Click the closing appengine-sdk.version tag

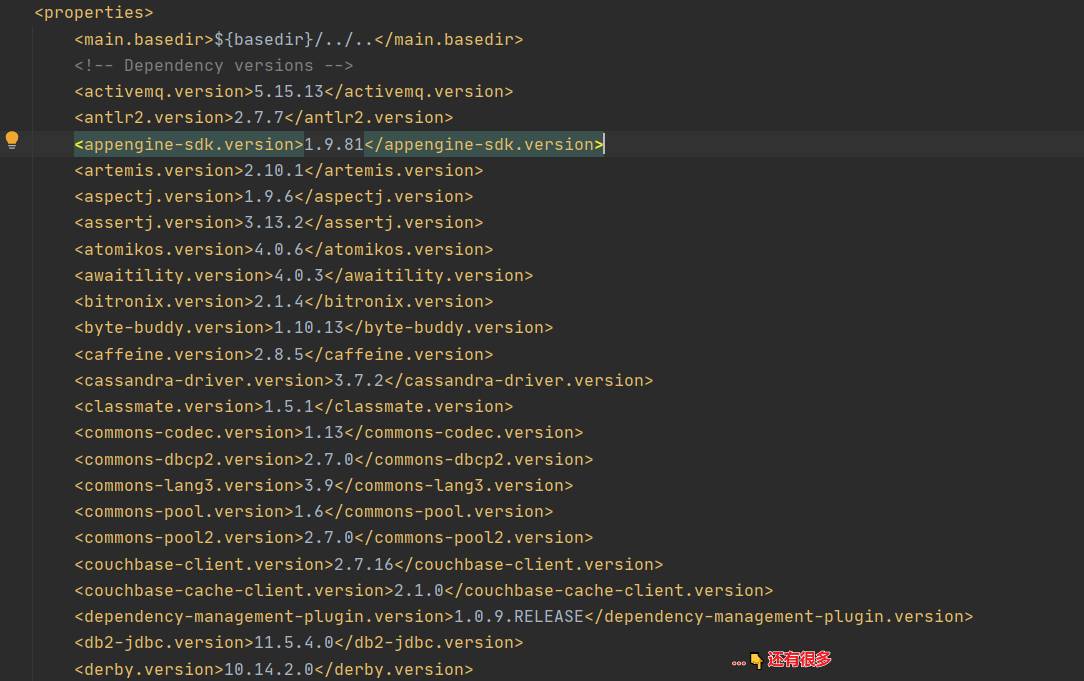(x=484, y=144)
